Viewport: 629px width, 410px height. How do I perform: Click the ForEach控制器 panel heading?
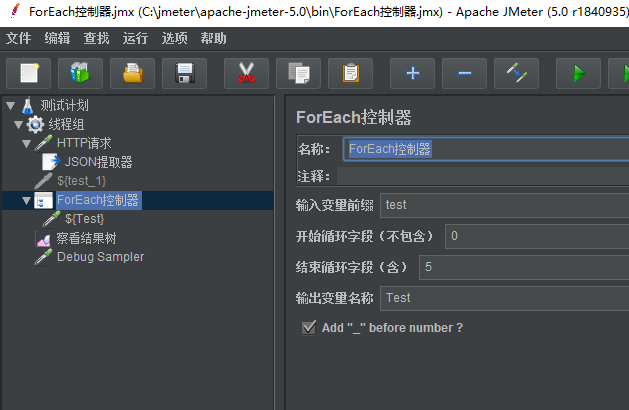pos(353,118)
